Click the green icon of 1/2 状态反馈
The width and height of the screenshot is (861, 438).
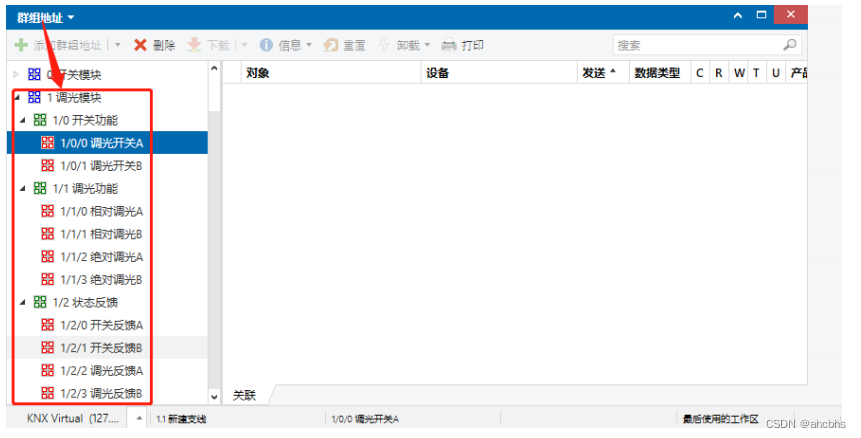[40, 302]
